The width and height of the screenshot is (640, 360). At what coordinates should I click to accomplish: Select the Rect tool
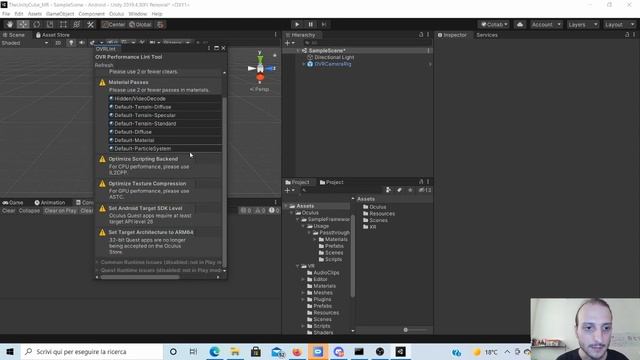click(x=63, y=24)
